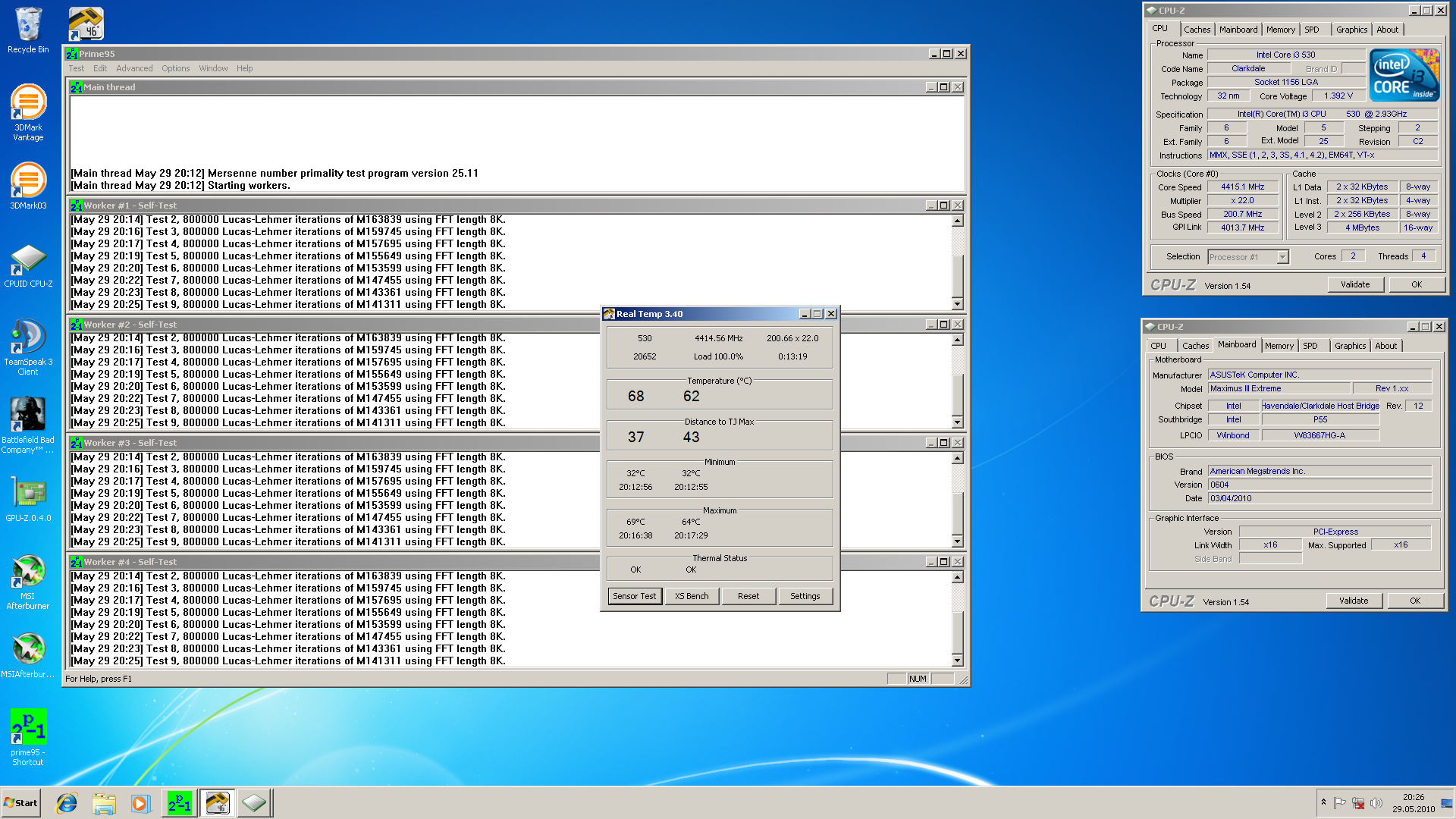Open Action Center flag tray icon
The height and width of the screenshot is (819, 1456).
(1339, 803)
